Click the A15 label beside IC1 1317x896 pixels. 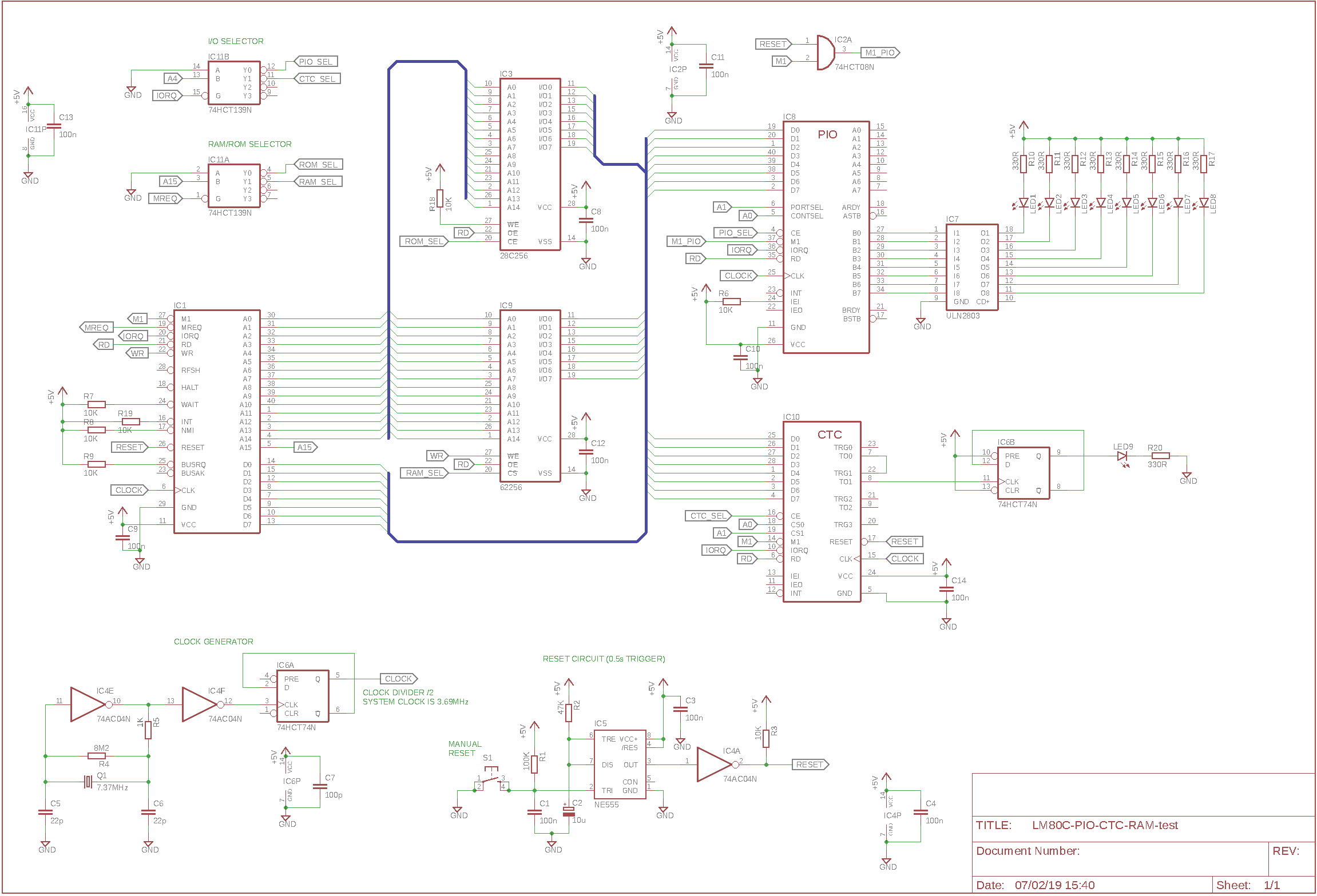[305, 447]
